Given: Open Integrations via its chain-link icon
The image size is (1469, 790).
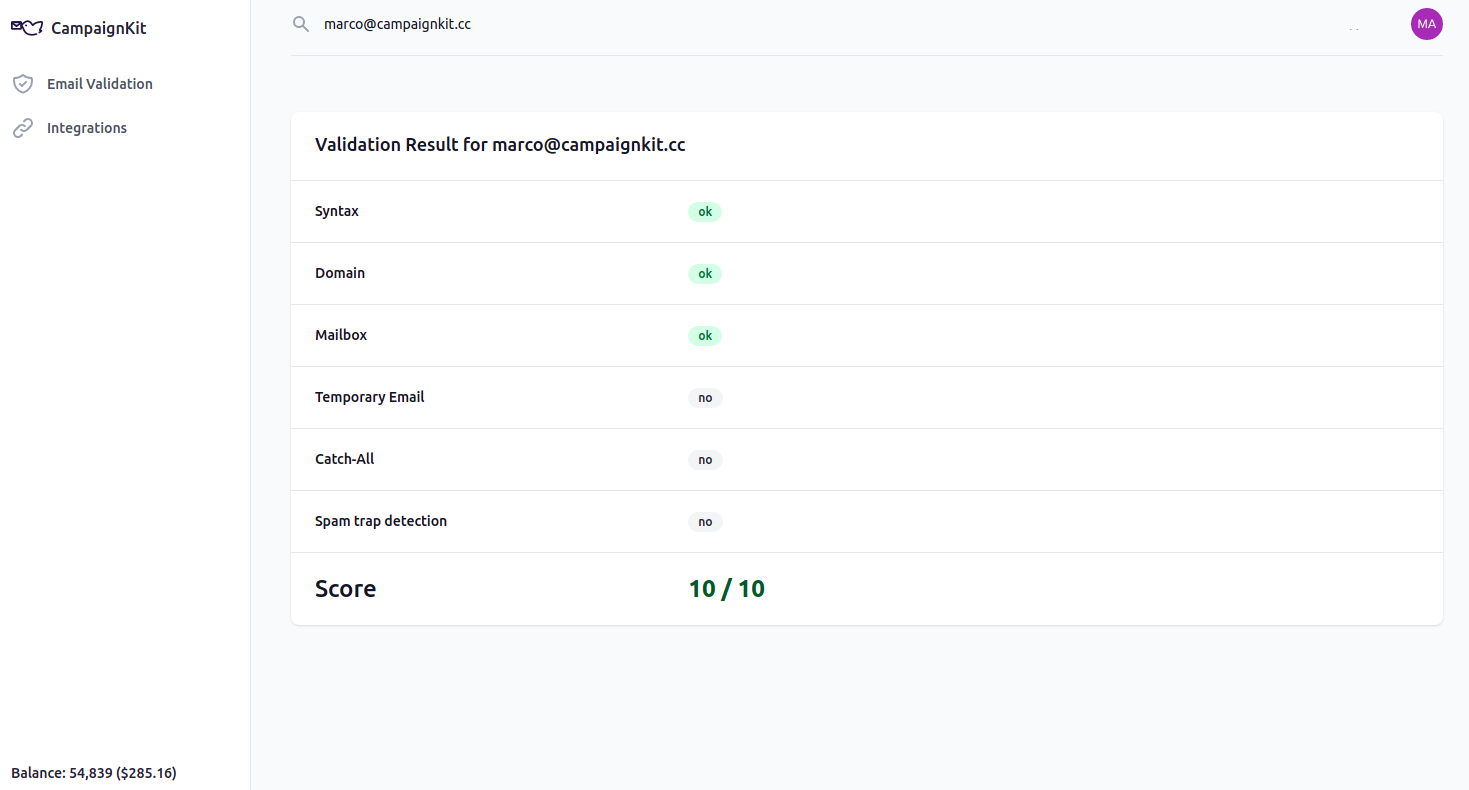Looking at the screenshot, I should 23,128.
